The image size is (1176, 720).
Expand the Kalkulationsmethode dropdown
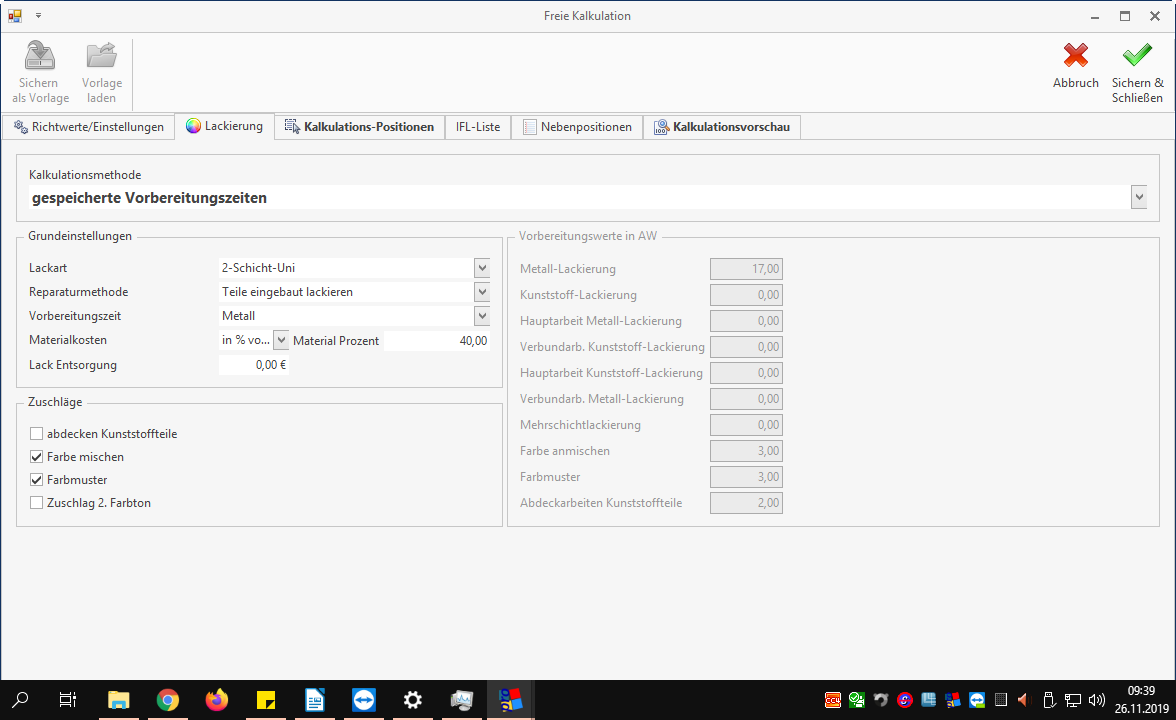point(1139,198)
